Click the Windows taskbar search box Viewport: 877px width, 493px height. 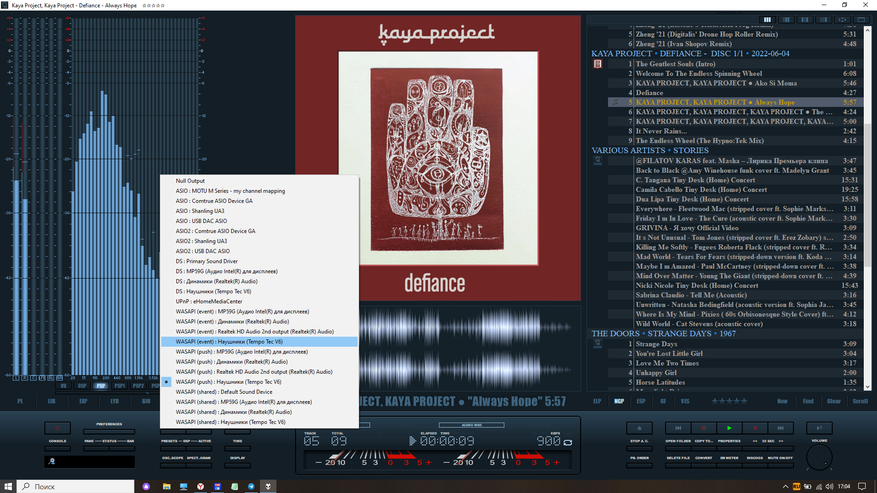(x=76, y=486)
